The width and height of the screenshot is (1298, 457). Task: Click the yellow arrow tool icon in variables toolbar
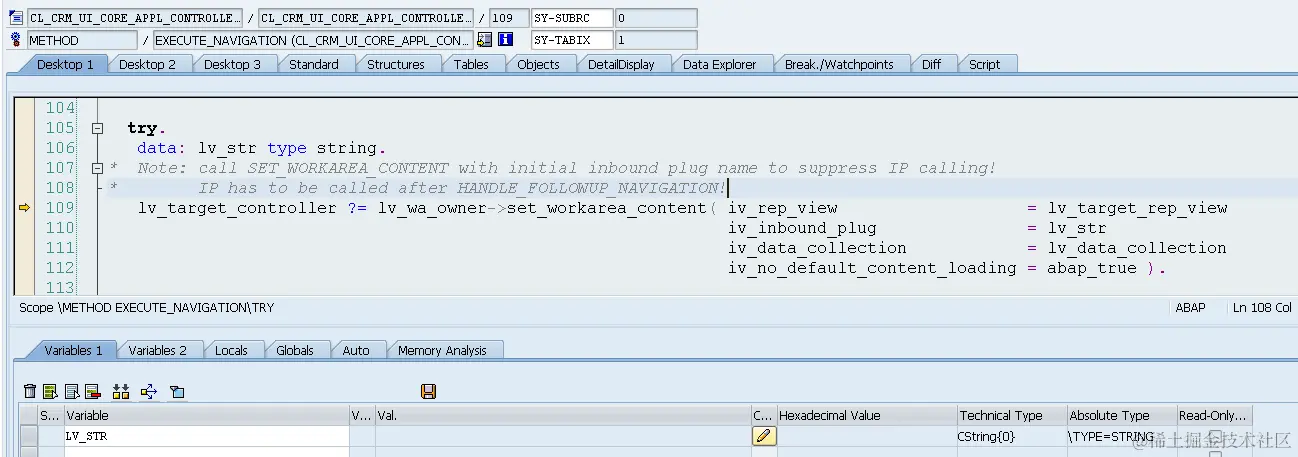tap(149, 391)
